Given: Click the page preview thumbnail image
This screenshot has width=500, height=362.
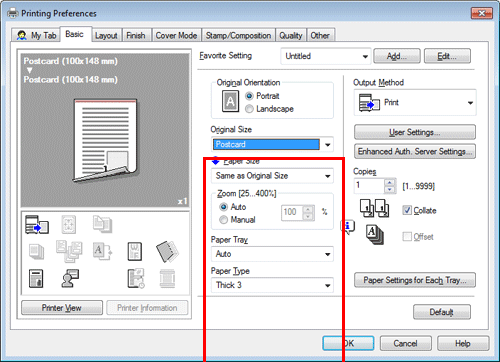Looking at the screenshot, I should (x=105, y=141).
